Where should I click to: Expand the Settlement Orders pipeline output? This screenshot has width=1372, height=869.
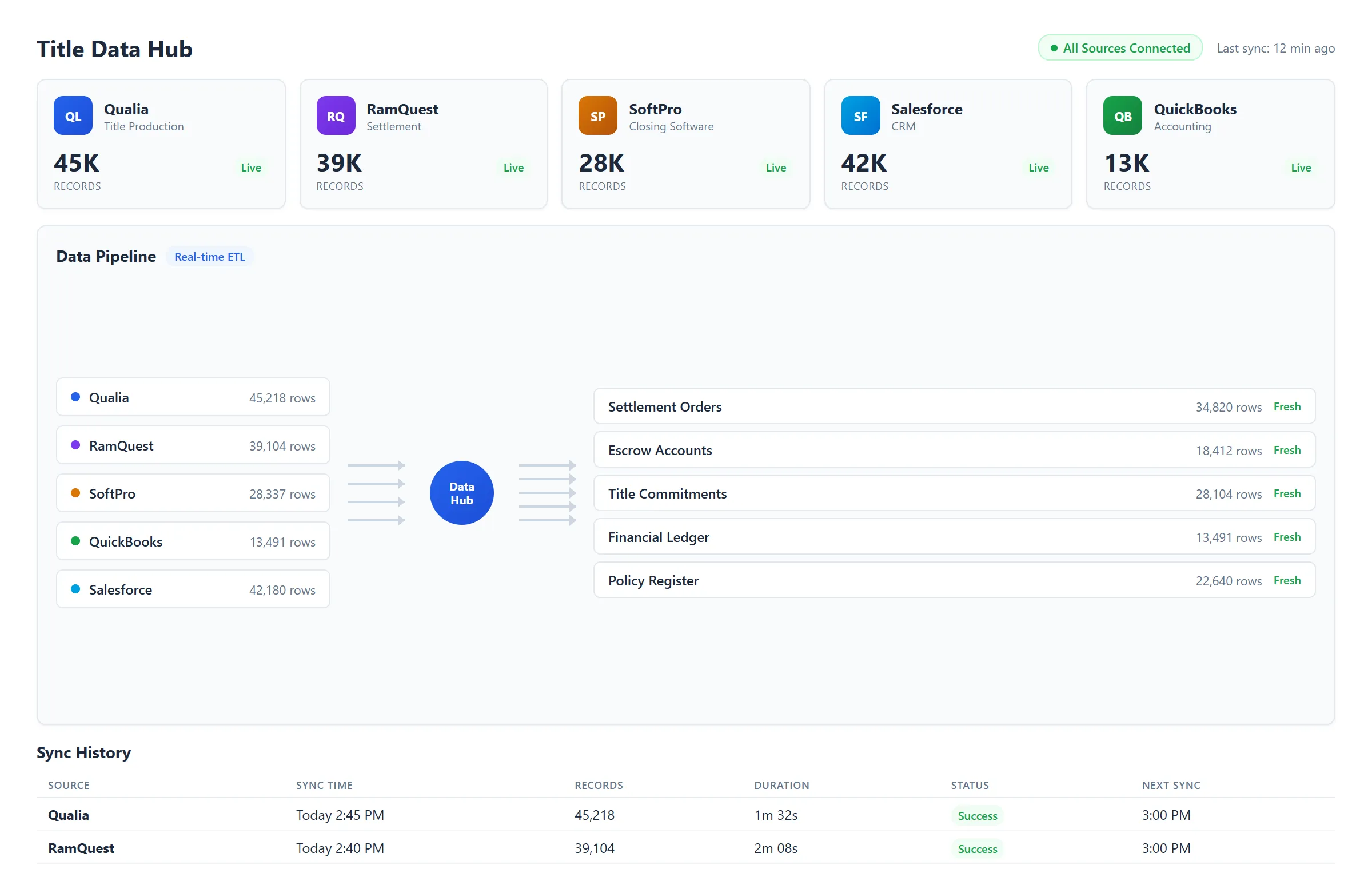click(955, 406)
